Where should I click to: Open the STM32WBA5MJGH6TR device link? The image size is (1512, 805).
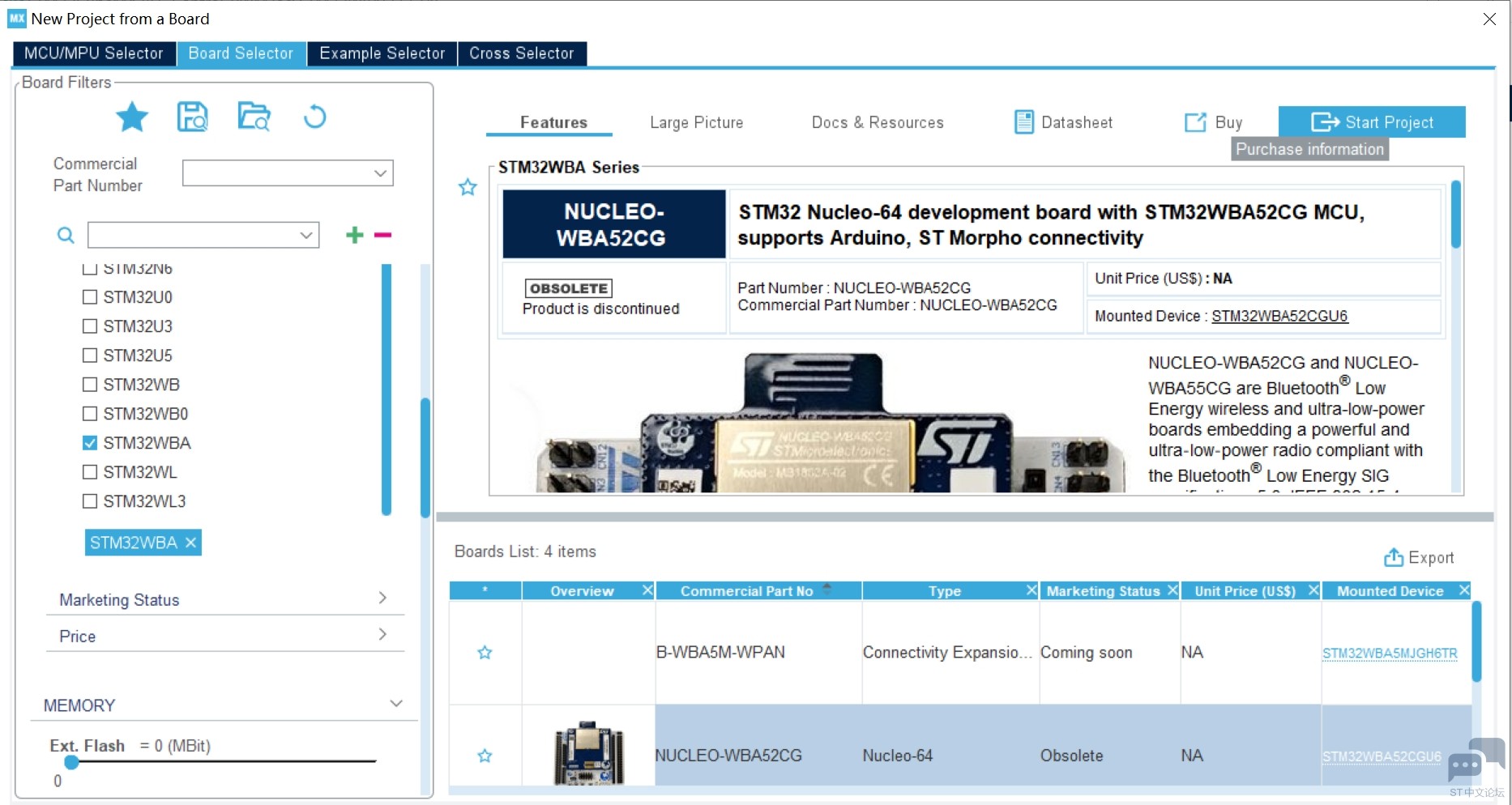pyautogui.click(x=1390, y=653)
